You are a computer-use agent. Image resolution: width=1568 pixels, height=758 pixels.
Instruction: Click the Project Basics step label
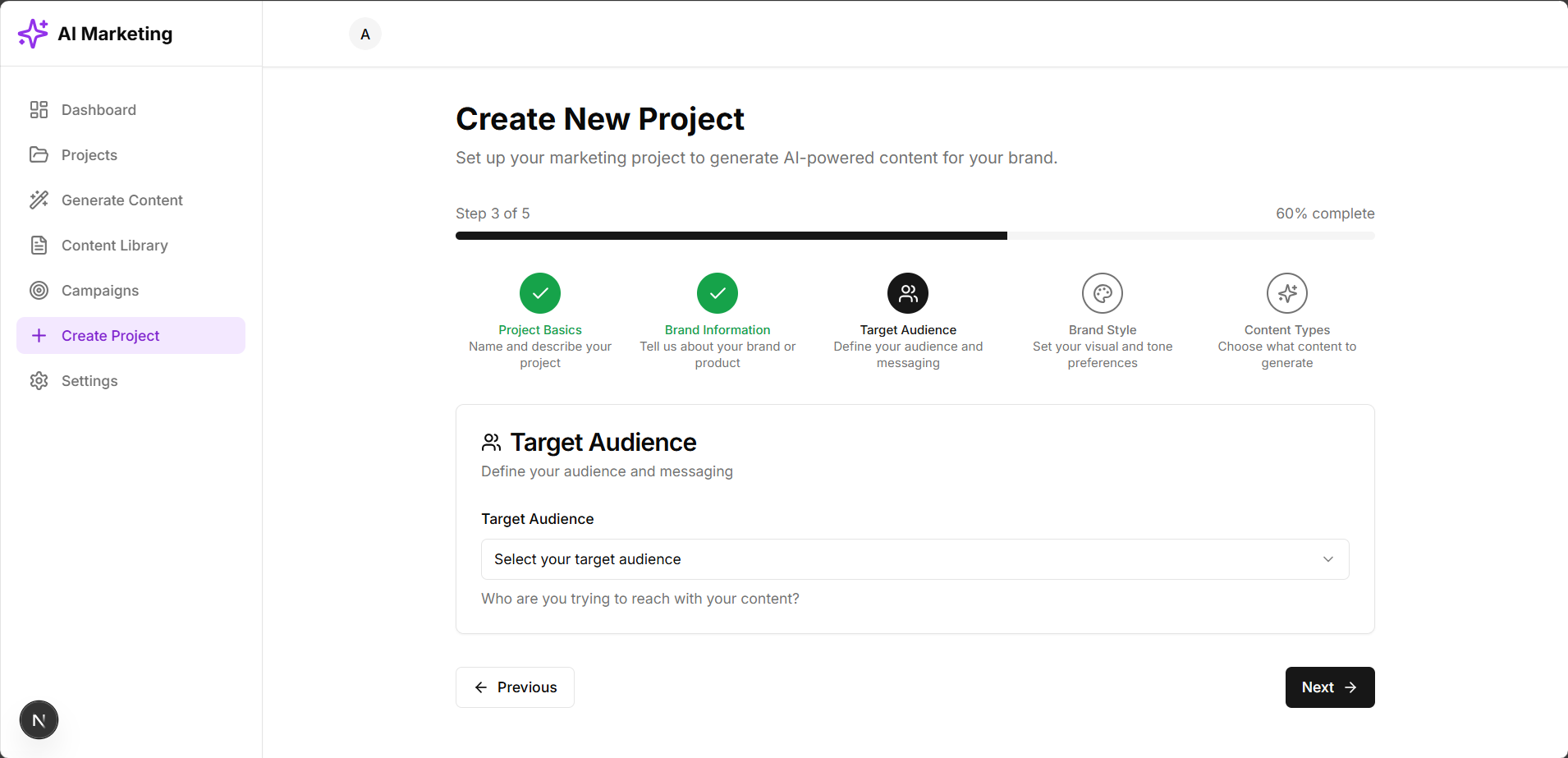(x=540, y=330)
